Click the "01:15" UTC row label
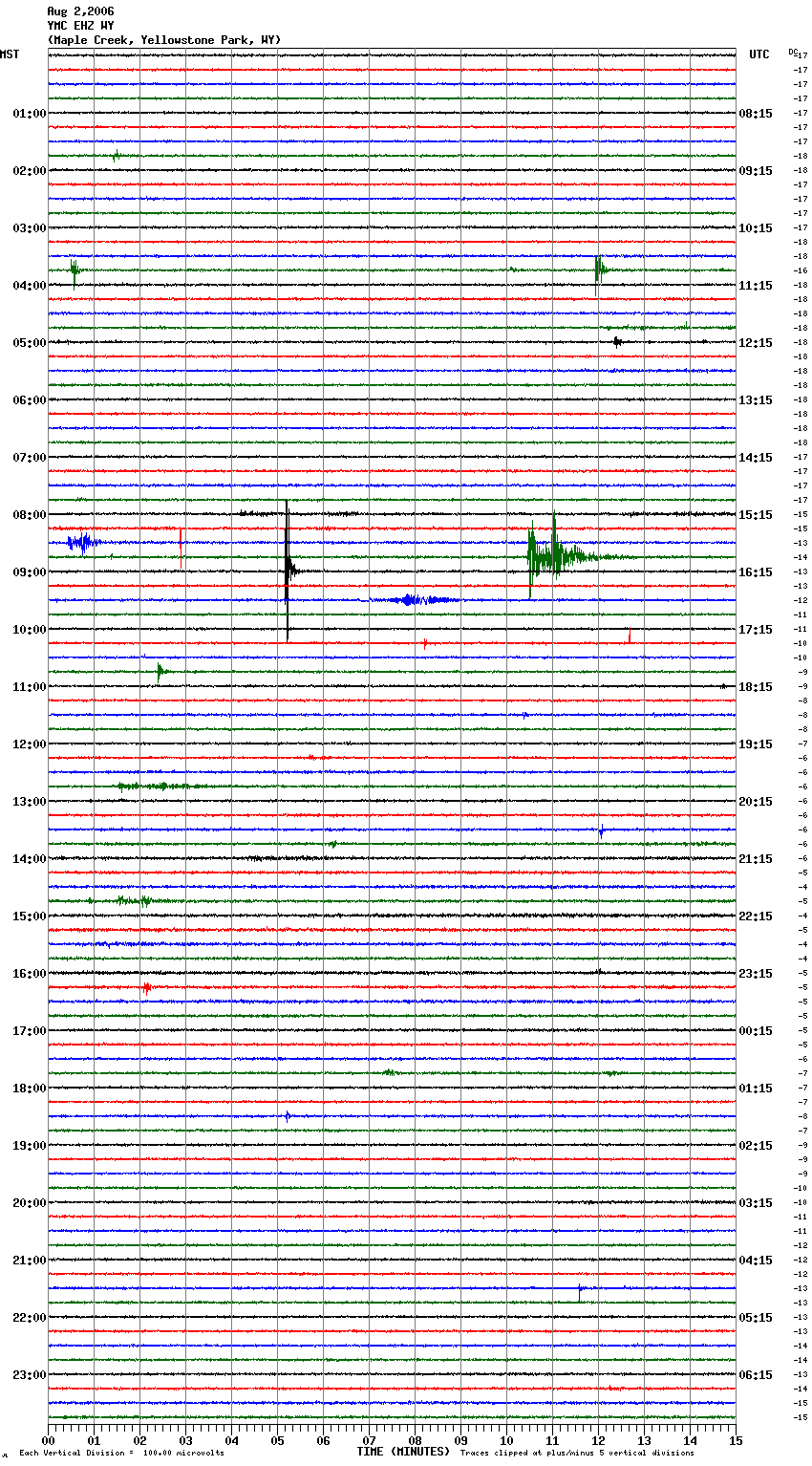Viewport: 812px width, 1466px height. click(756, 1089)
